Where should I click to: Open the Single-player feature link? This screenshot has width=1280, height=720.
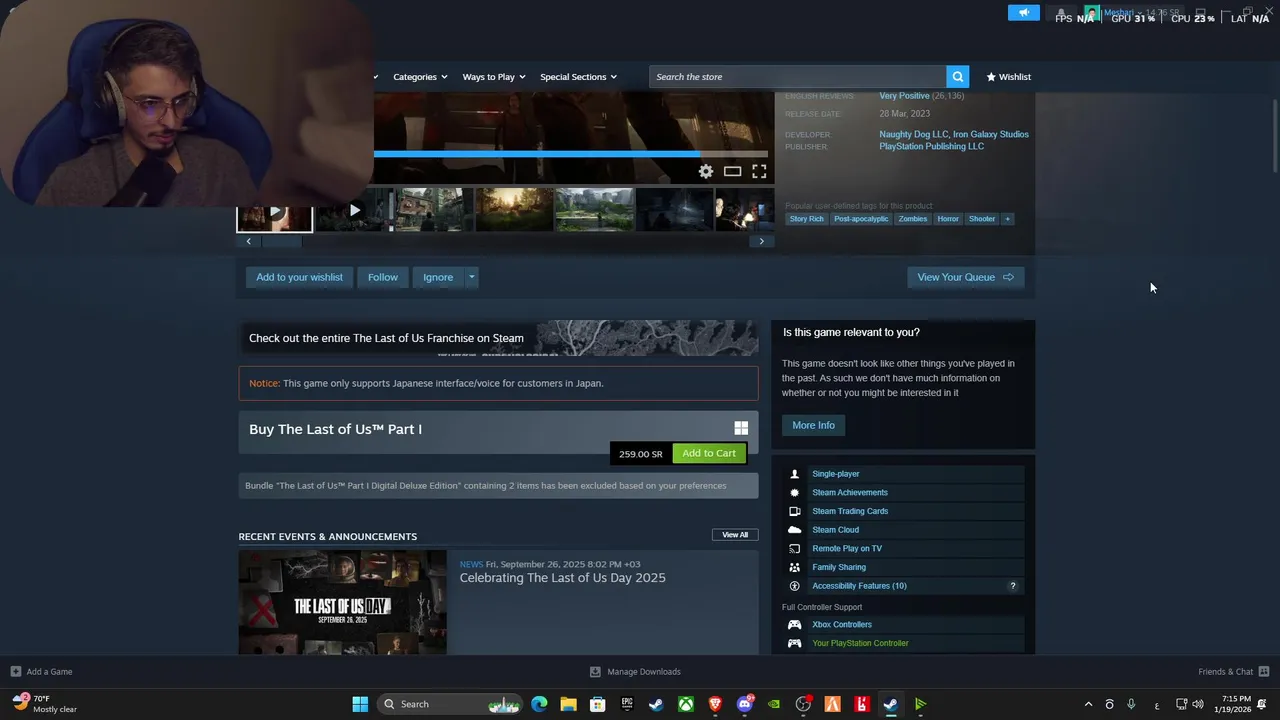tap(835, 474)
